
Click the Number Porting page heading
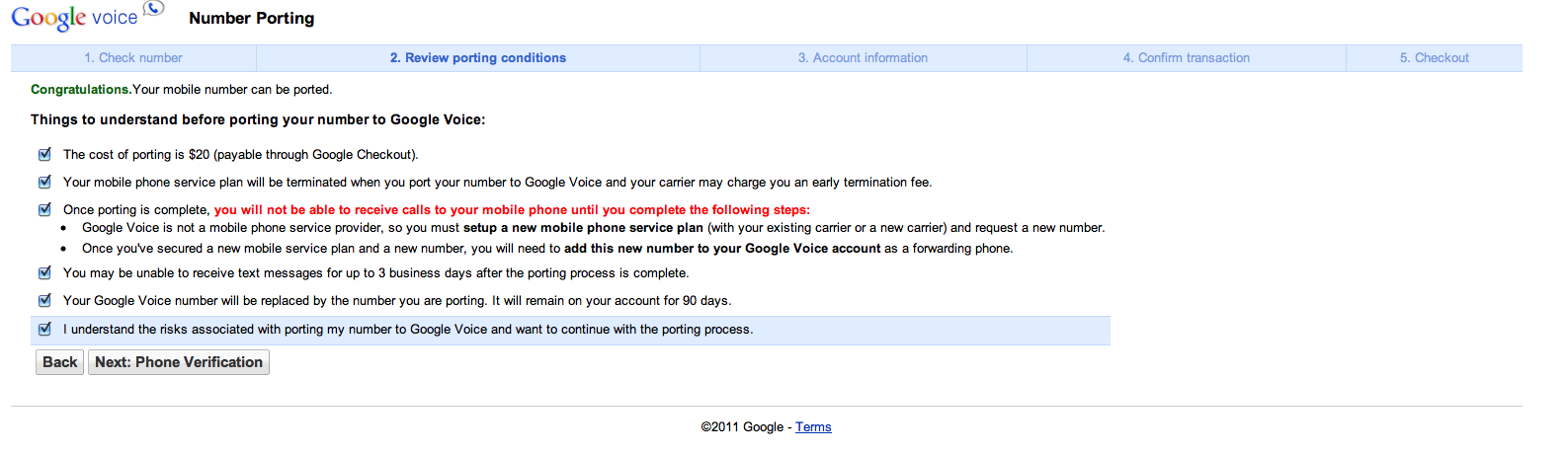252,18
